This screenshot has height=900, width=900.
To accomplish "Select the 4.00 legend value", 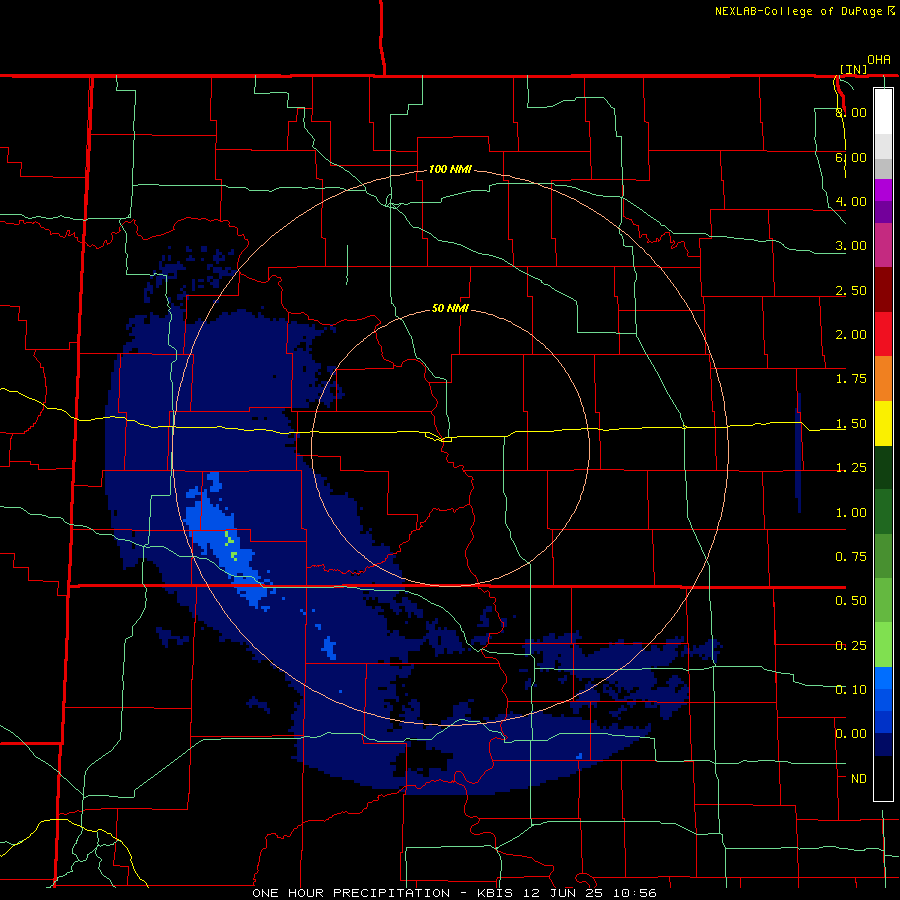I will point(851,201).
